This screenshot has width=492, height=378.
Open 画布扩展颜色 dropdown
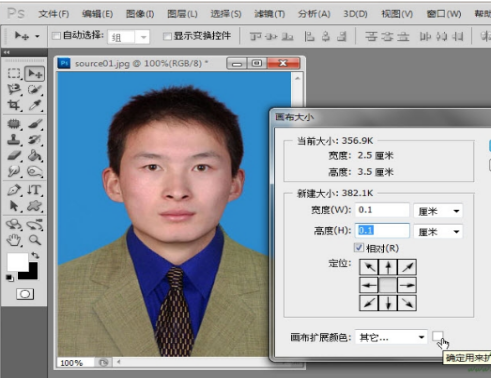coord(391,337)
